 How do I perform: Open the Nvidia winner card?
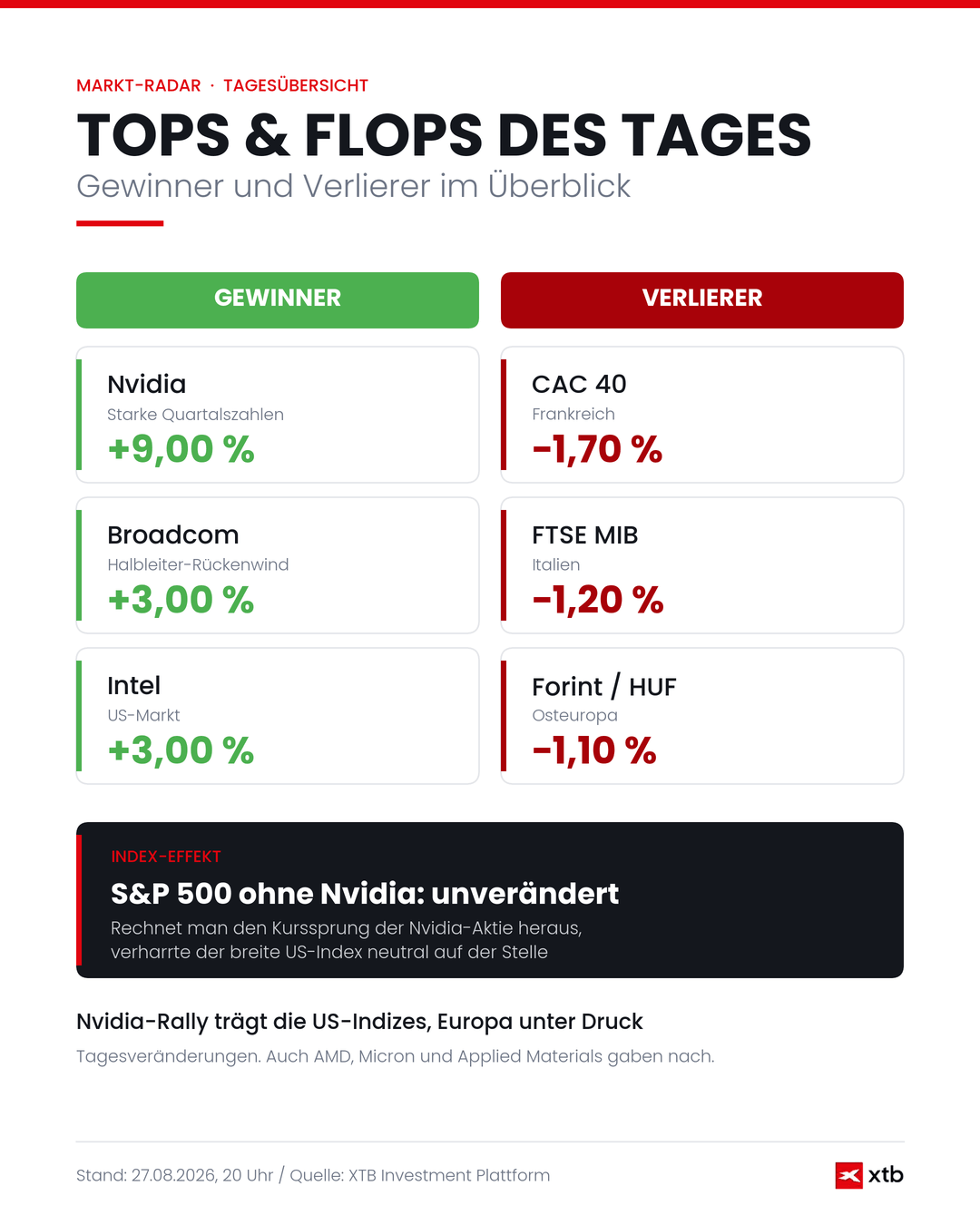[278, 415]
